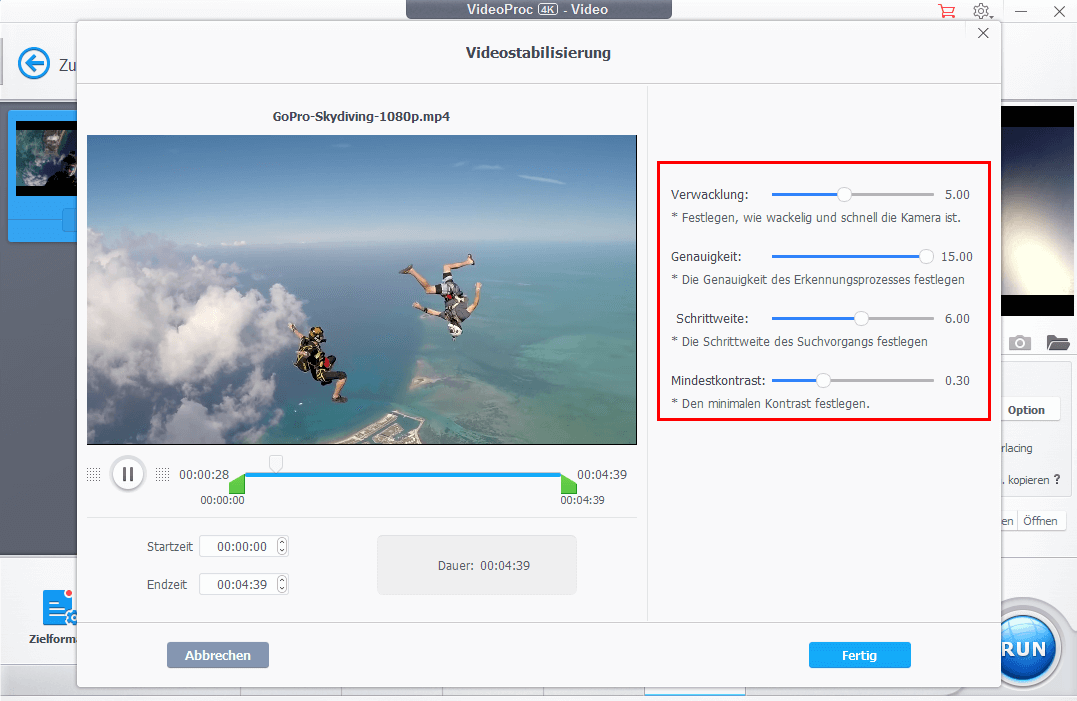Screen dimensions: 1077x701
Task: Click the green trim start marker
Action: coord(237,485)
